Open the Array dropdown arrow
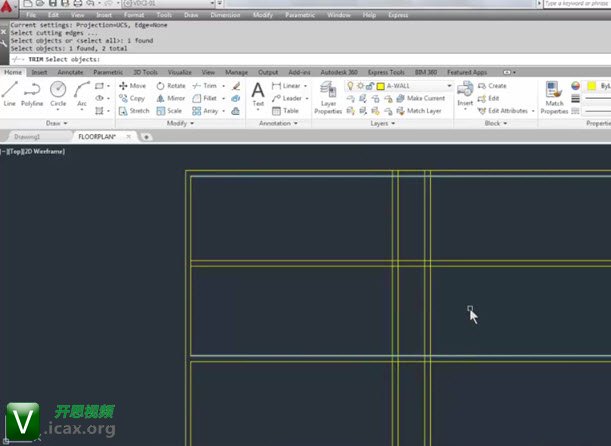 [x=224, y=111]
